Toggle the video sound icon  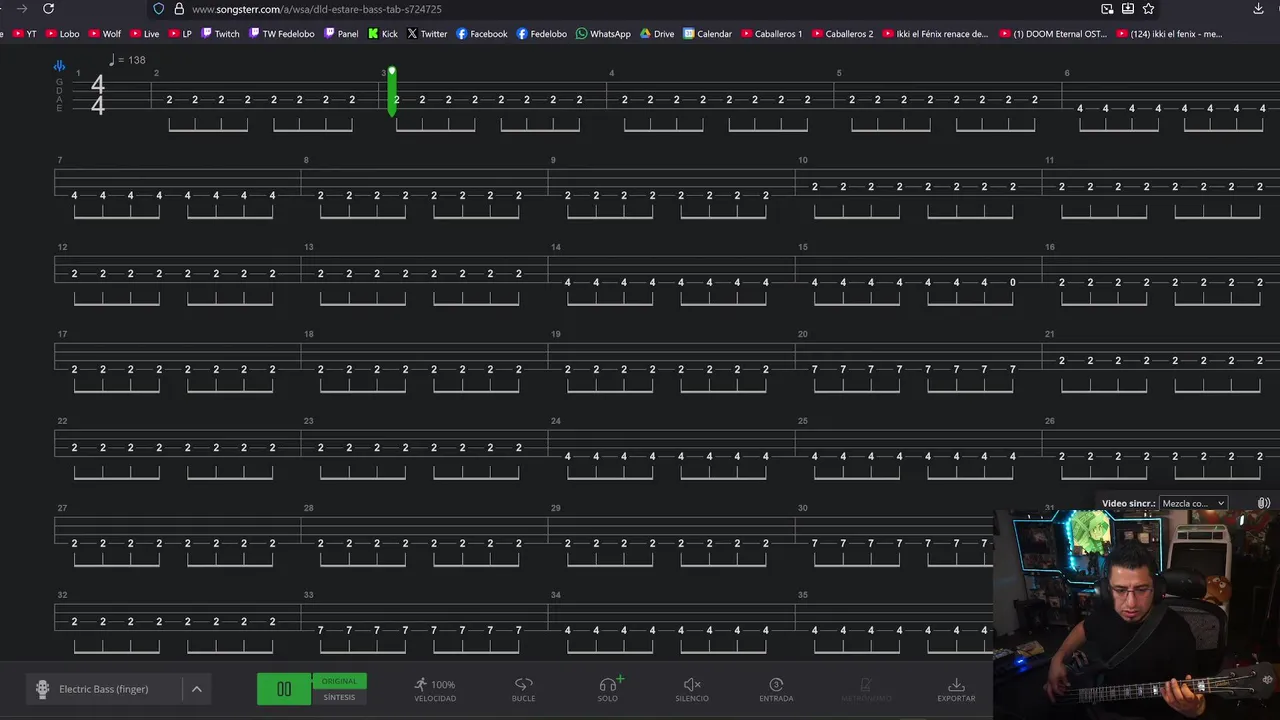pos(1264,503)
